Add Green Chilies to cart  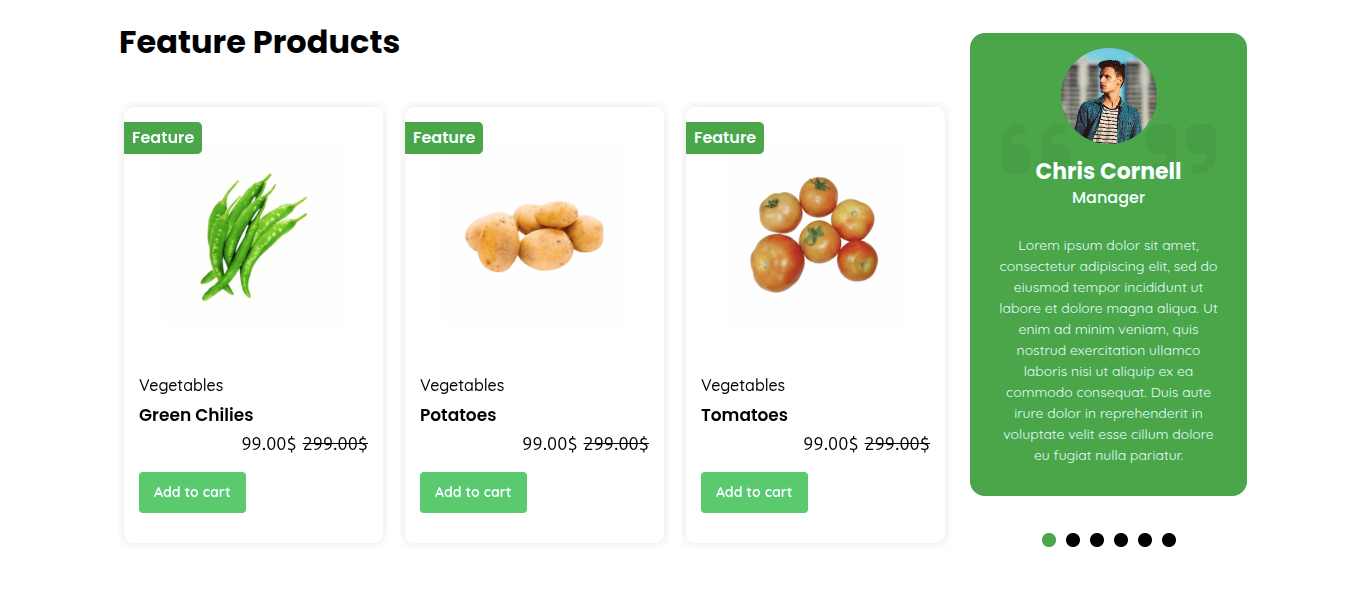[x=192, y=492]
